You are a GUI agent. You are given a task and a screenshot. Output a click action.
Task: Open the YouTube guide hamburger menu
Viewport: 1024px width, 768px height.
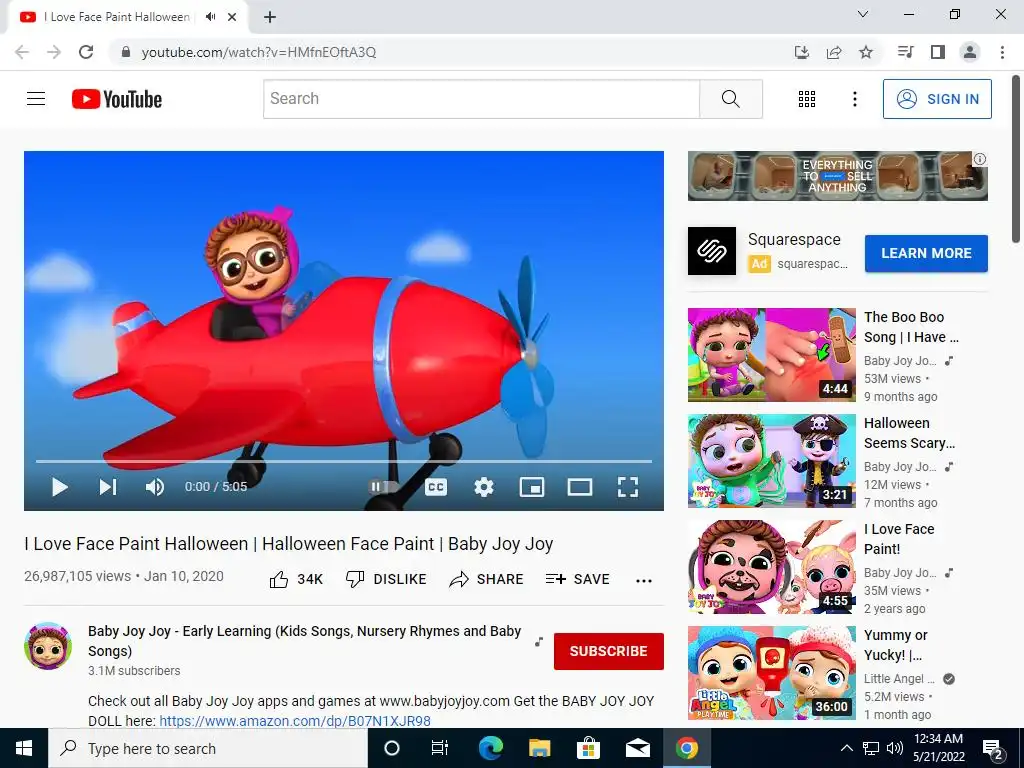[36, 99]
